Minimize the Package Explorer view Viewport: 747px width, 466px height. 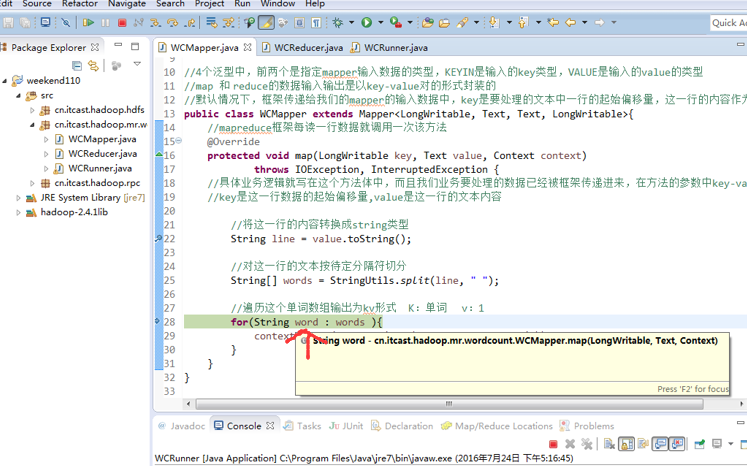(118, 45)
